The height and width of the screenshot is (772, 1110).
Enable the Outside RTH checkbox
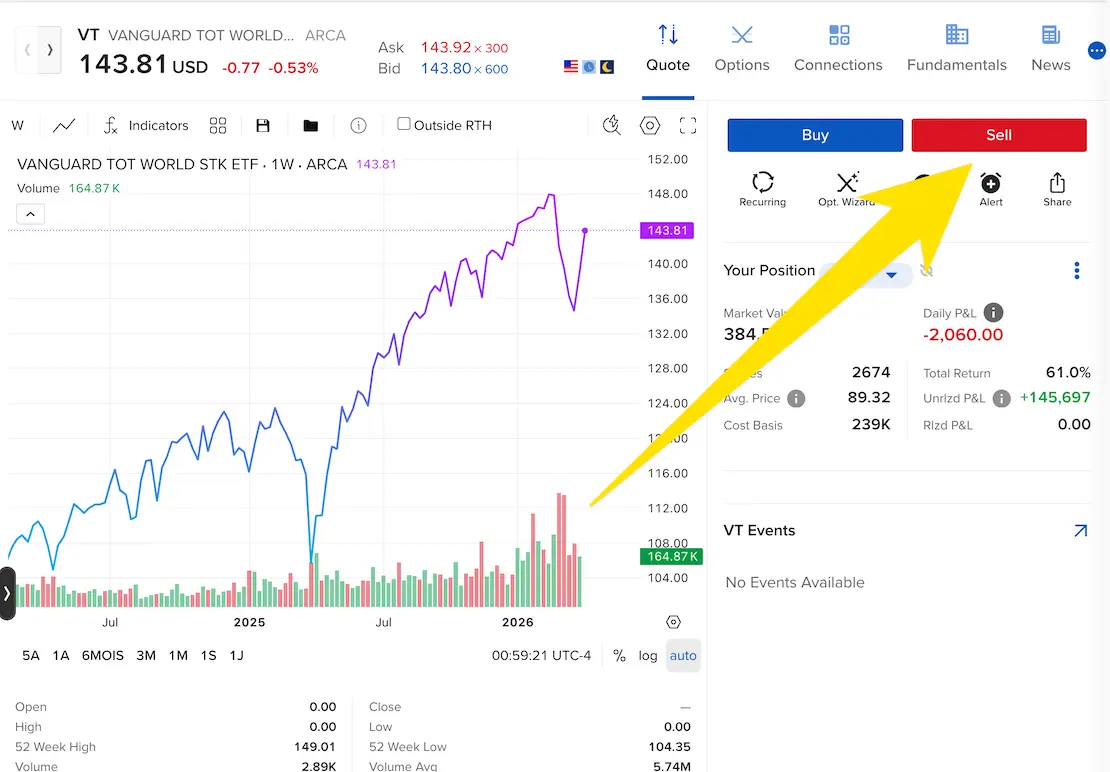404,124
